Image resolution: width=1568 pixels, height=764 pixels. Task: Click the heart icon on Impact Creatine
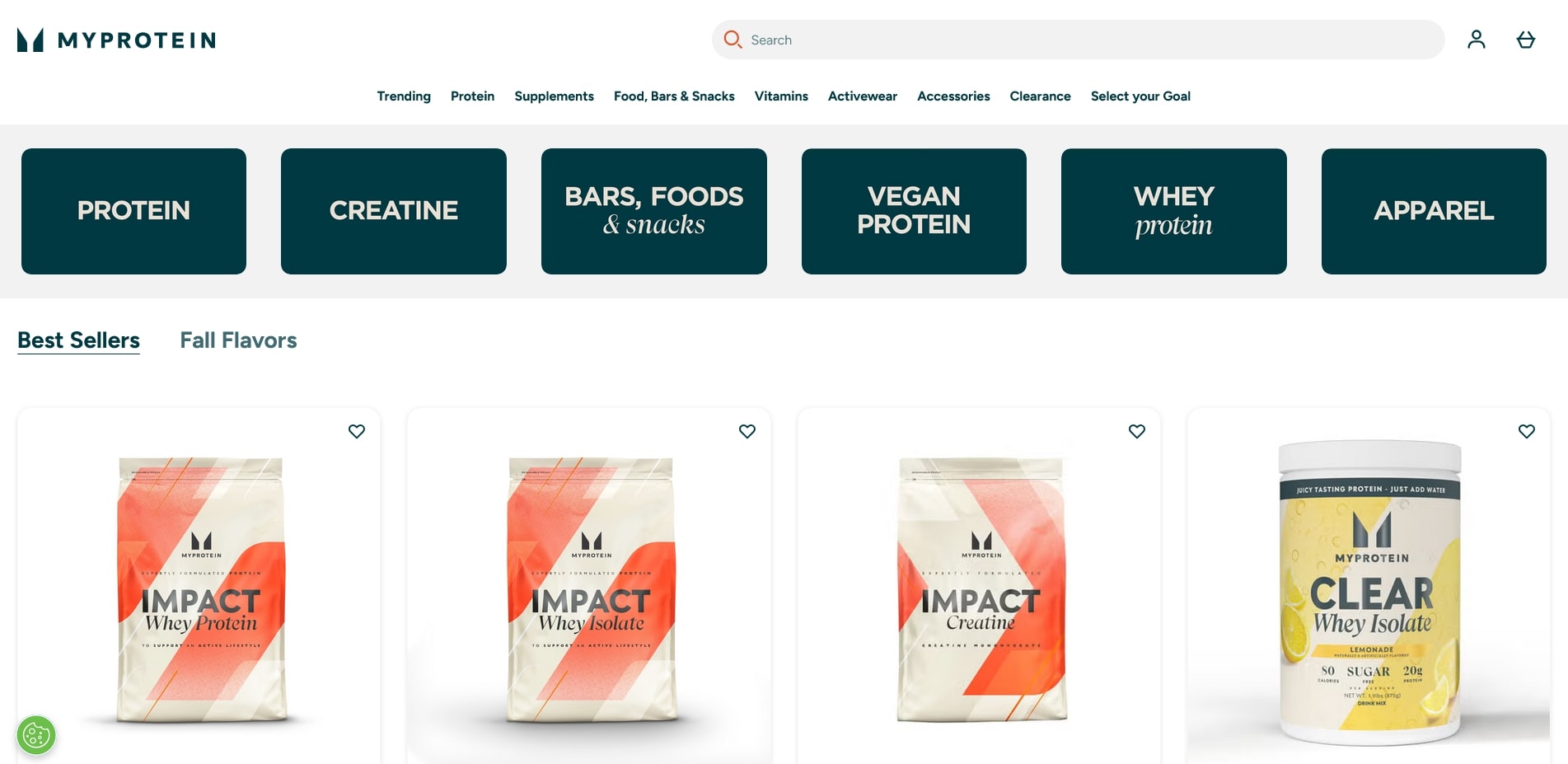click(1136, 431)
